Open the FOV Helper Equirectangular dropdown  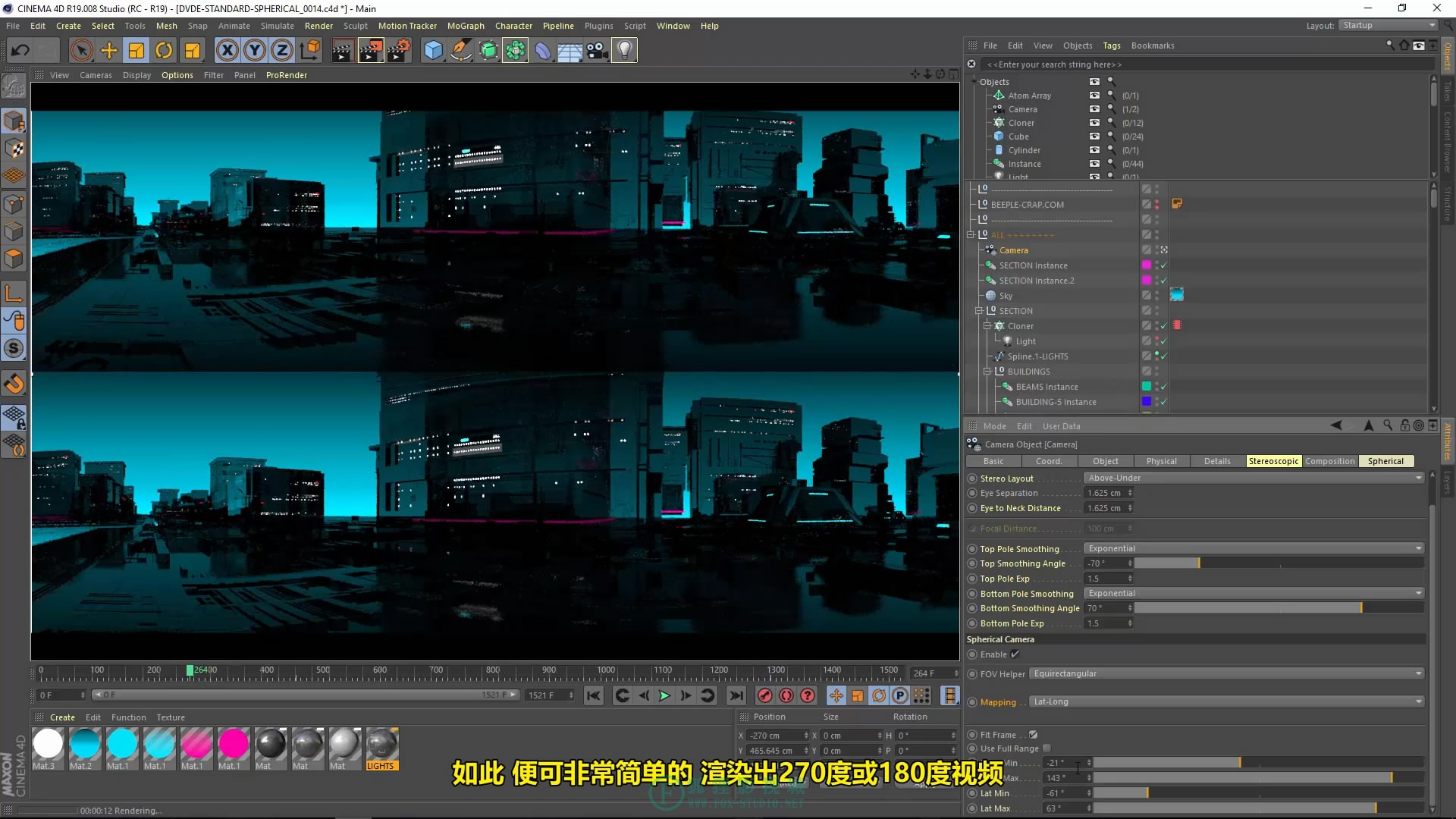(1226, 674)
